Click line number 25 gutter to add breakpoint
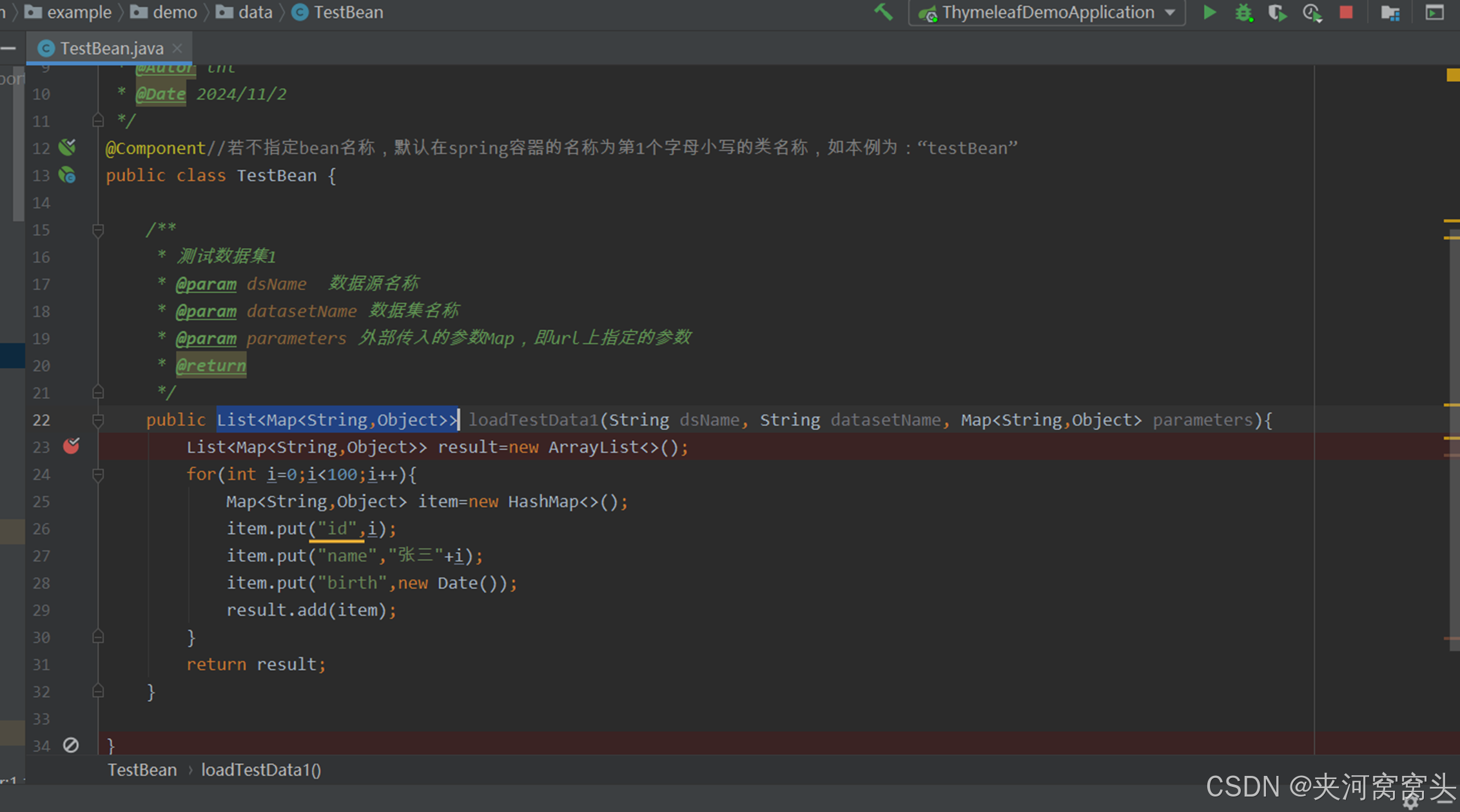This screenshot has height=812, width=1460. tap(41, 501)
